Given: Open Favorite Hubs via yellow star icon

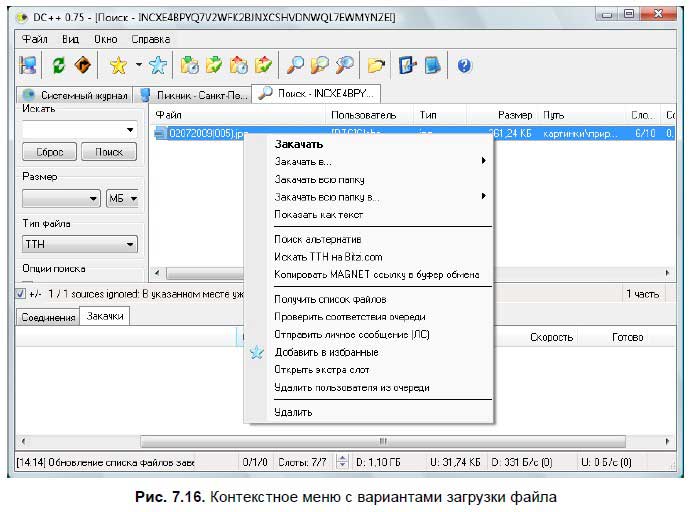Looking at the screenshot, I should point(118,66).
